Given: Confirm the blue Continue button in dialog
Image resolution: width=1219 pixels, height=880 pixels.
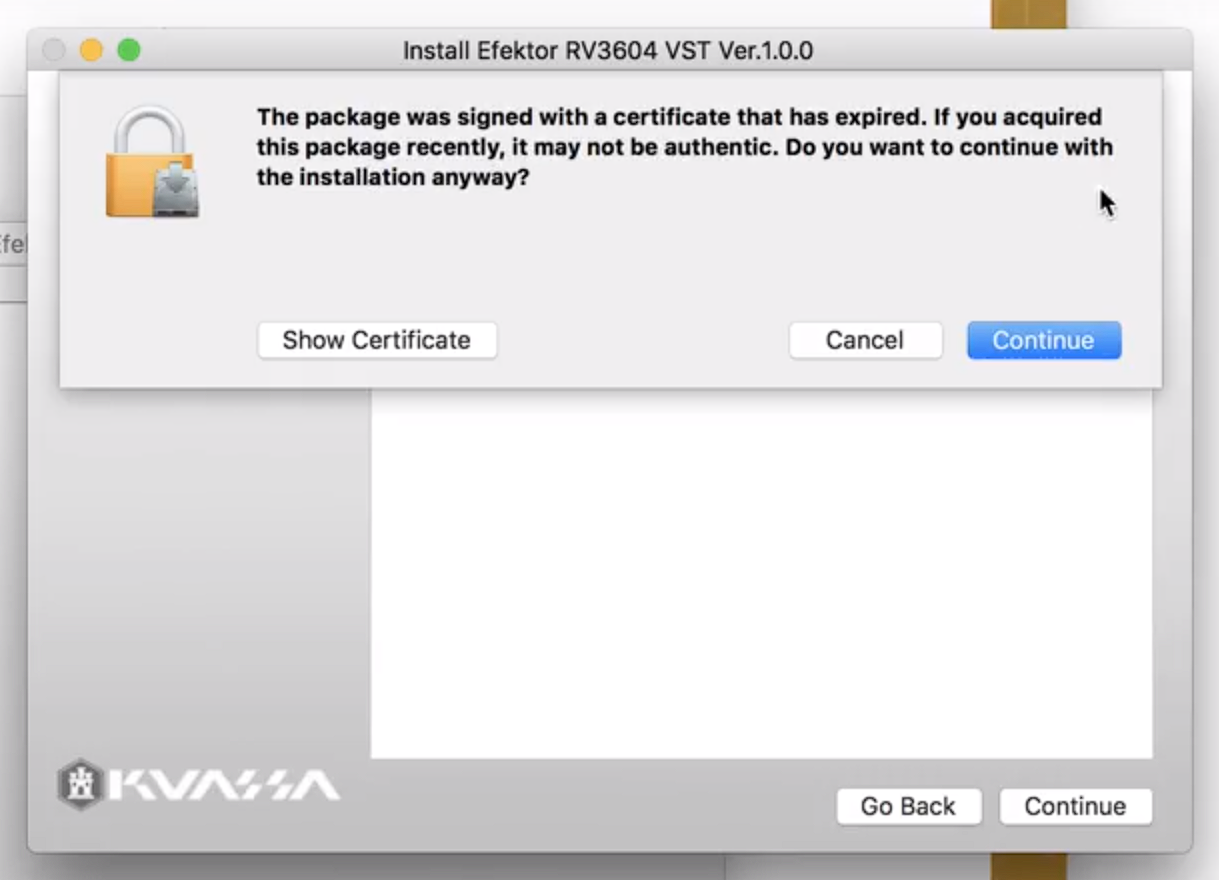Looking at the screenshot, I should click(x=1044, y=340).
